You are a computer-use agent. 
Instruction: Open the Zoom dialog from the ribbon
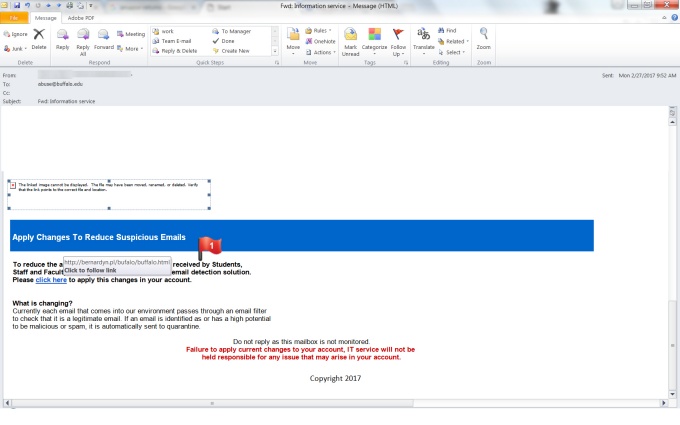tap(484, 39)
